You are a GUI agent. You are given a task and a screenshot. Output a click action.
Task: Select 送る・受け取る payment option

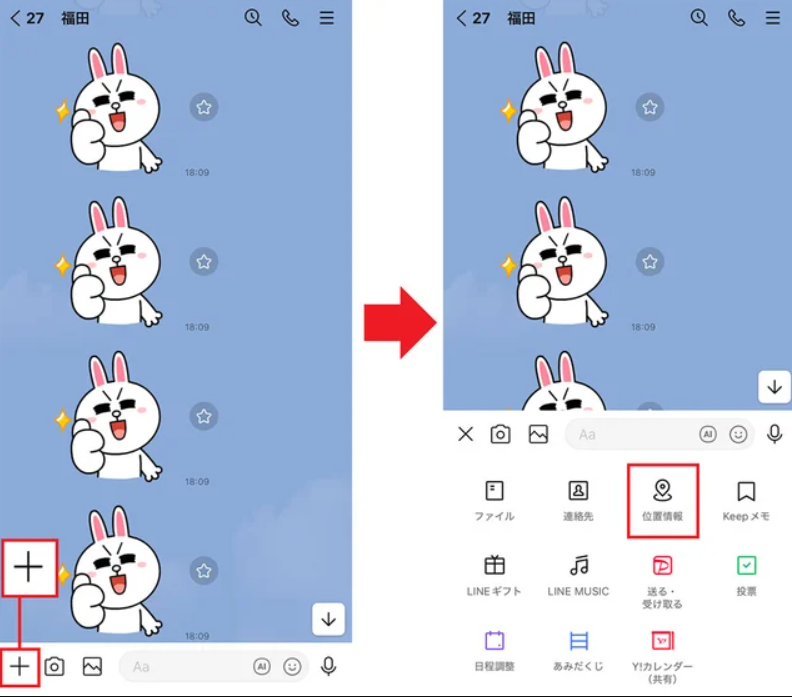pyautogui.click(x=663, y=582)
